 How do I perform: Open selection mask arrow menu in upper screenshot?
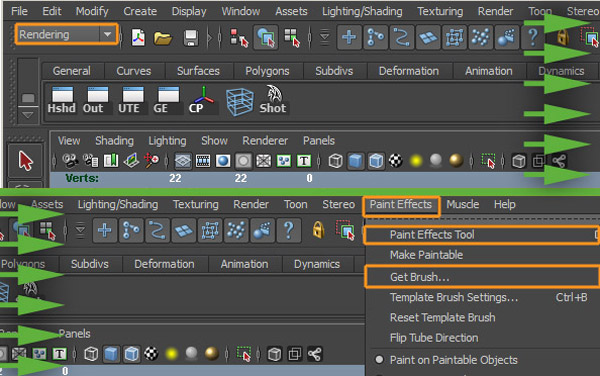click(x=324, y=37)
